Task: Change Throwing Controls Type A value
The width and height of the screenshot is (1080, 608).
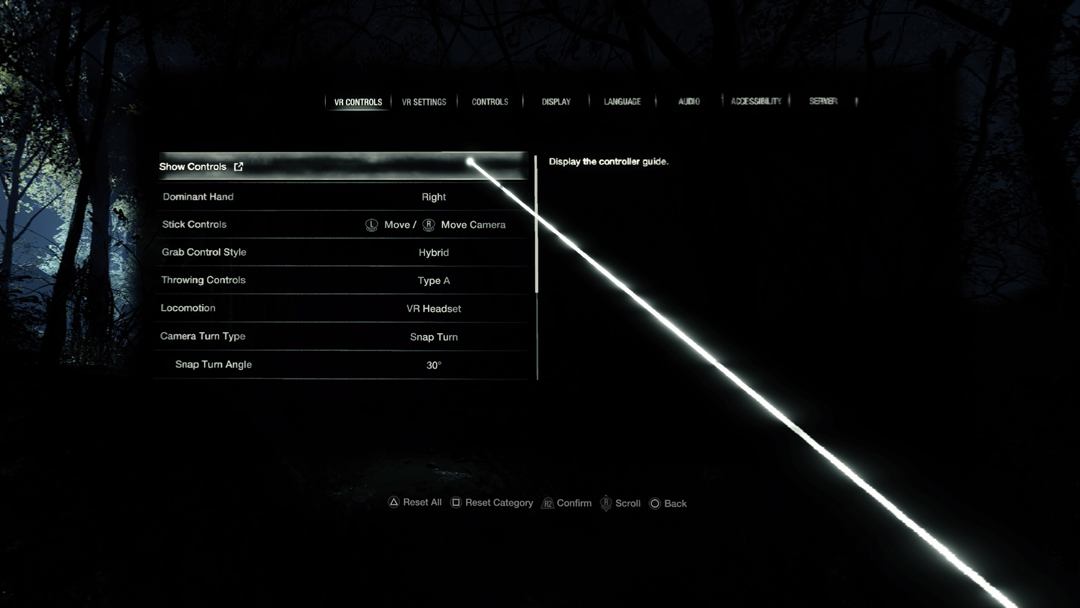Action: coord(433,281)
